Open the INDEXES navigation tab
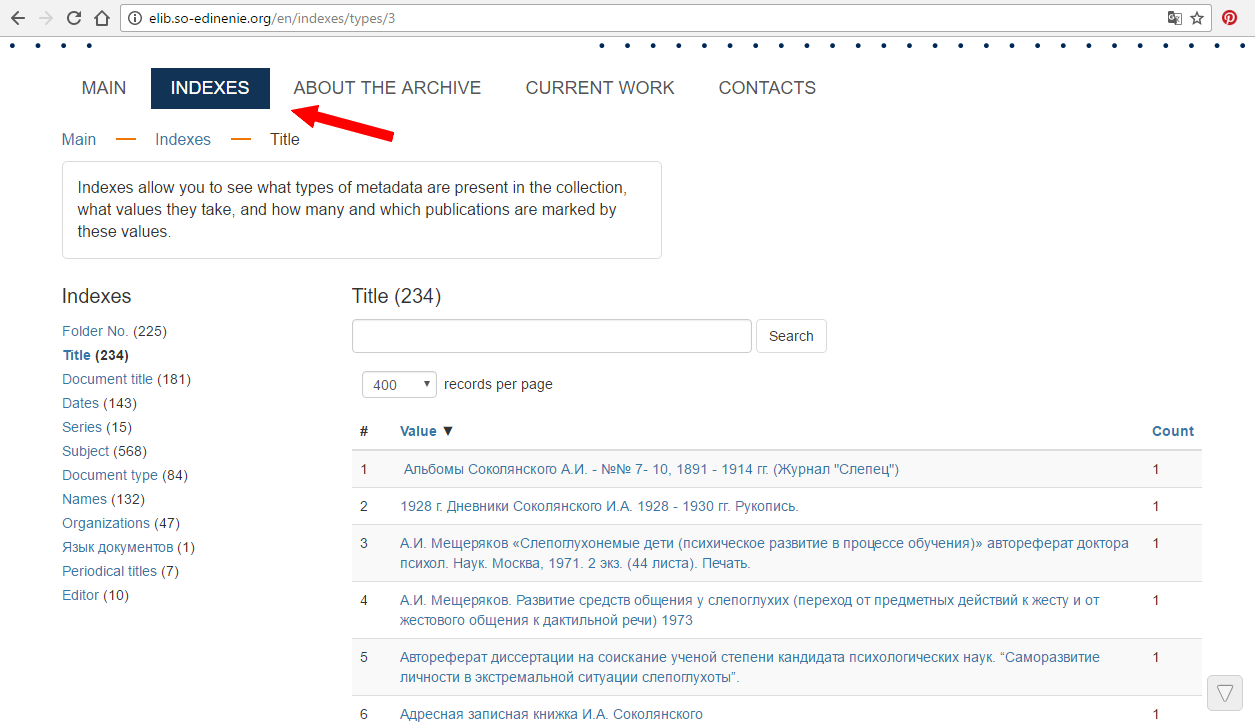The image size is (1255, 727). pyautogui.click(x=210, y=88)
